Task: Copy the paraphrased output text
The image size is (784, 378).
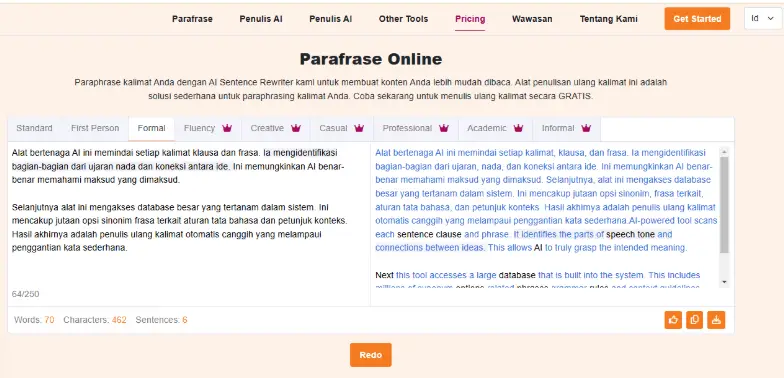Action: coord(694,320)
